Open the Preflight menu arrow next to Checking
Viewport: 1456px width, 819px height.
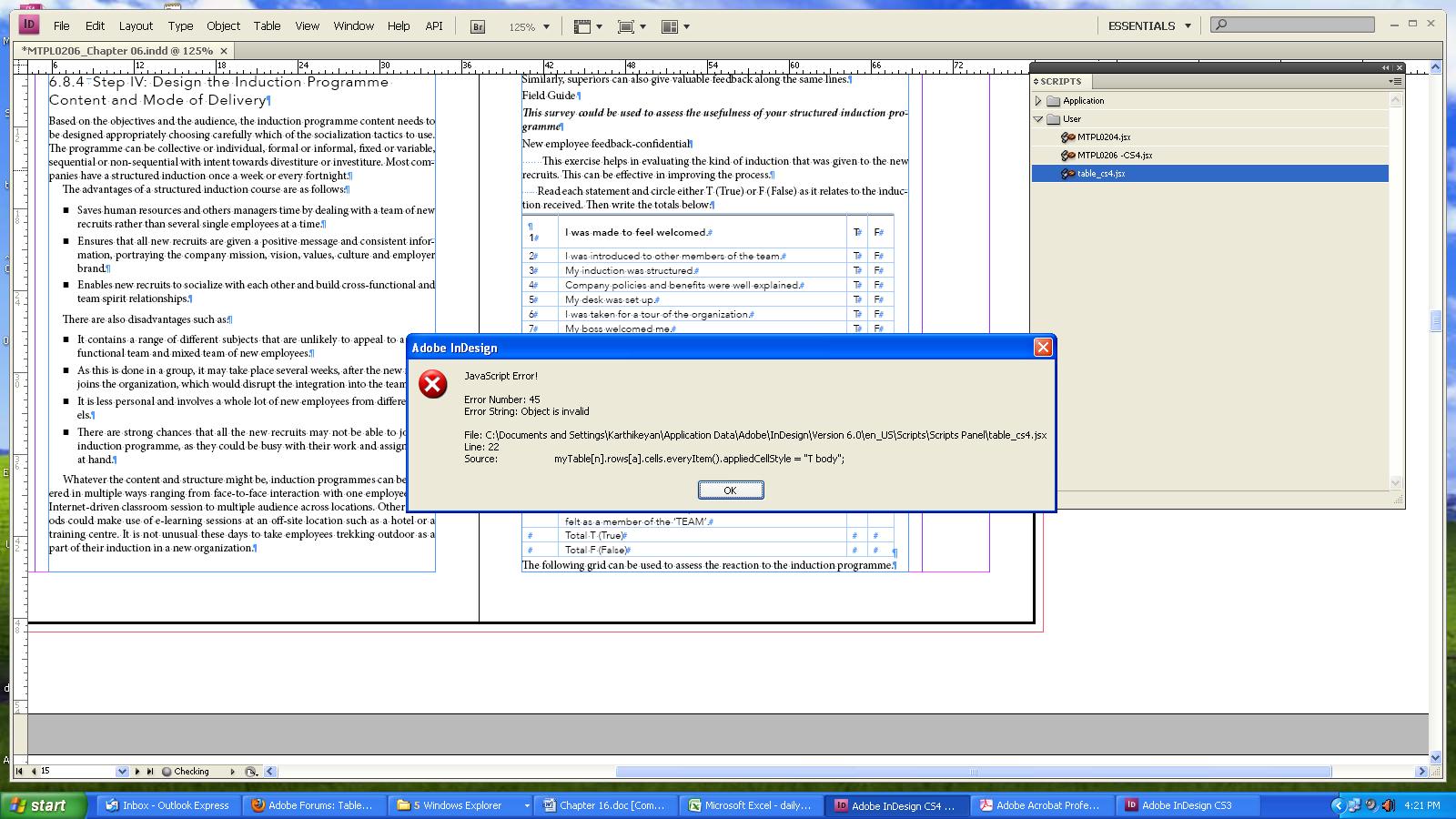(x=233, y=771)
